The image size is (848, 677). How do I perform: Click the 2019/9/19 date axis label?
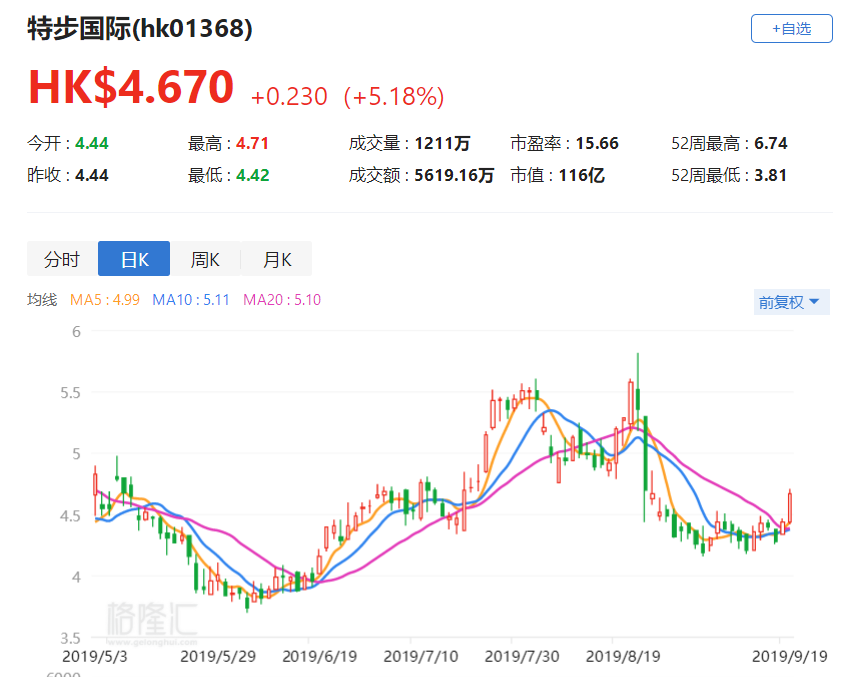pos(790,656)
